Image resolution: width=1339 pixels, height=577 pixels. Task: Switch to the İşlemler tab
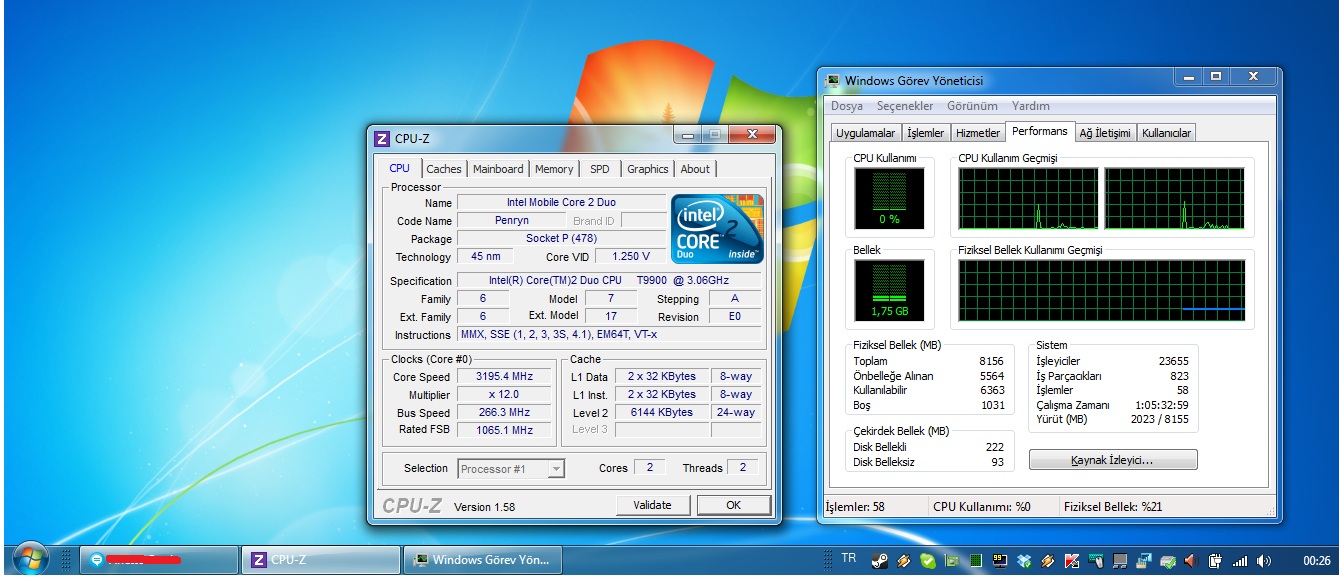[925, 133]
